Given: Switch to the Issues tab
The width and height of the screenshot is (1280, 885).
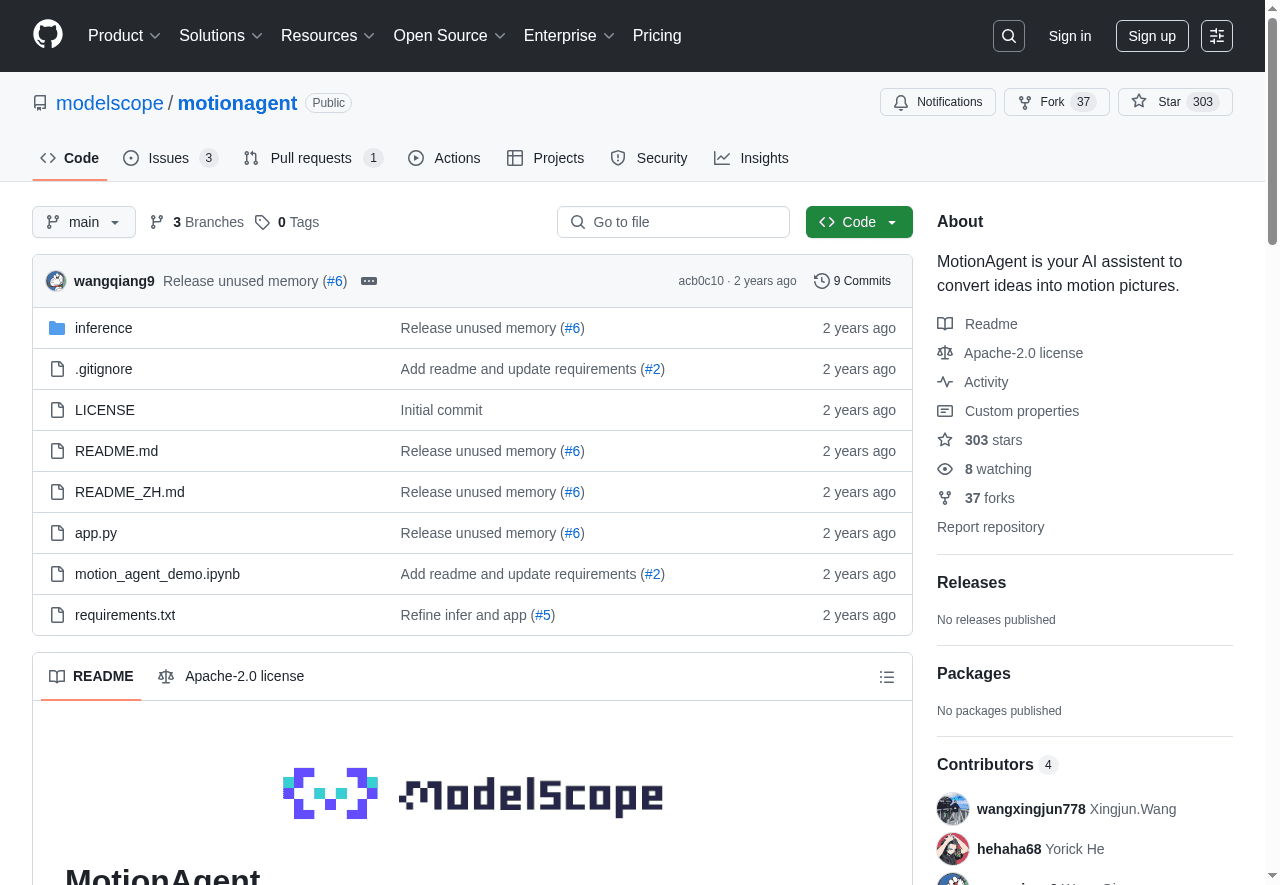Looking at the screenshot, I should click(x=169, y=158).
